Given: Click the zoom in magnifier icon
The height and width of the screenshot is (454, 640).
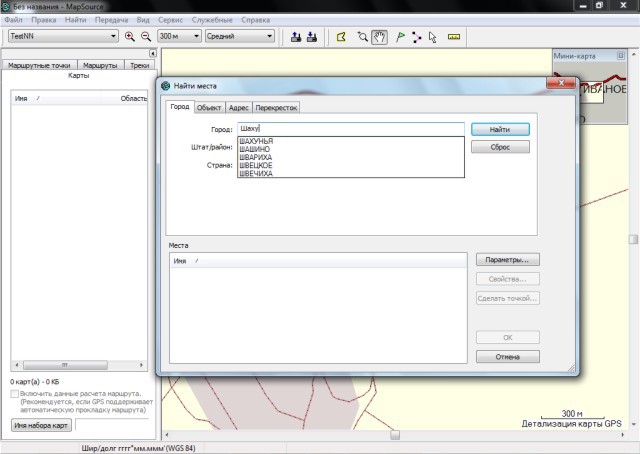Looking at the screenshot, I should point(129,36).
